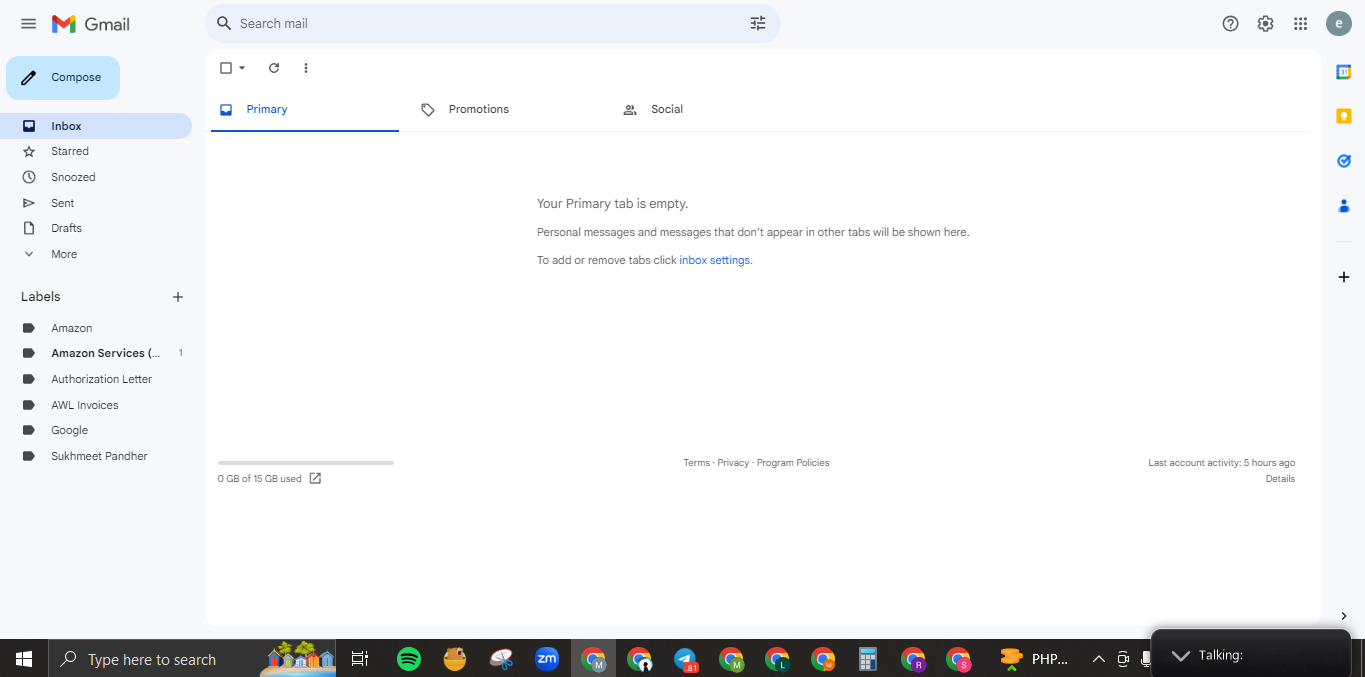The width and height of the screenshot is (1365, 677).
Task: Open the Privacy link
Action: coord(733,463)
